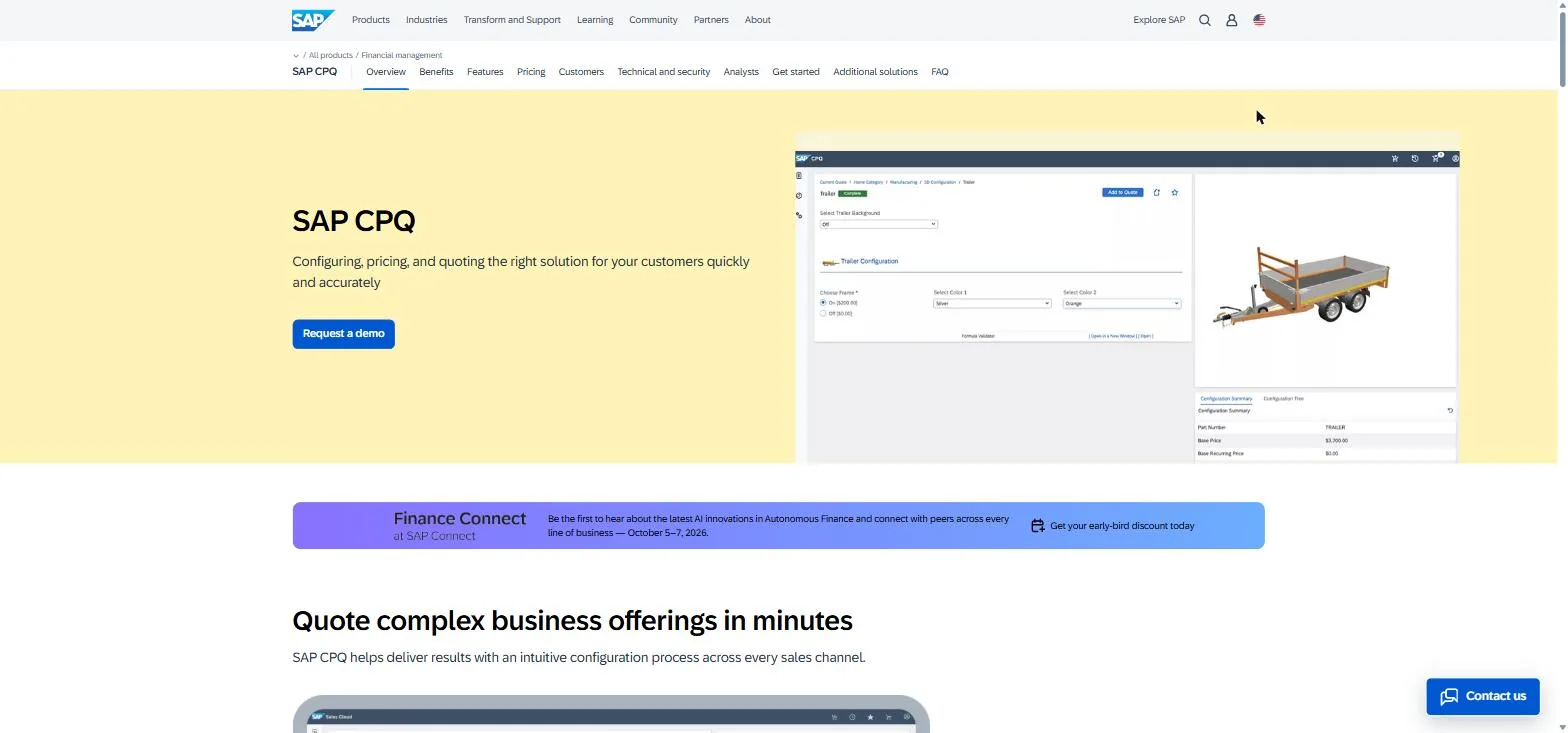Click the Request a demo button
1568x733 pixels.
pos(343,334)
